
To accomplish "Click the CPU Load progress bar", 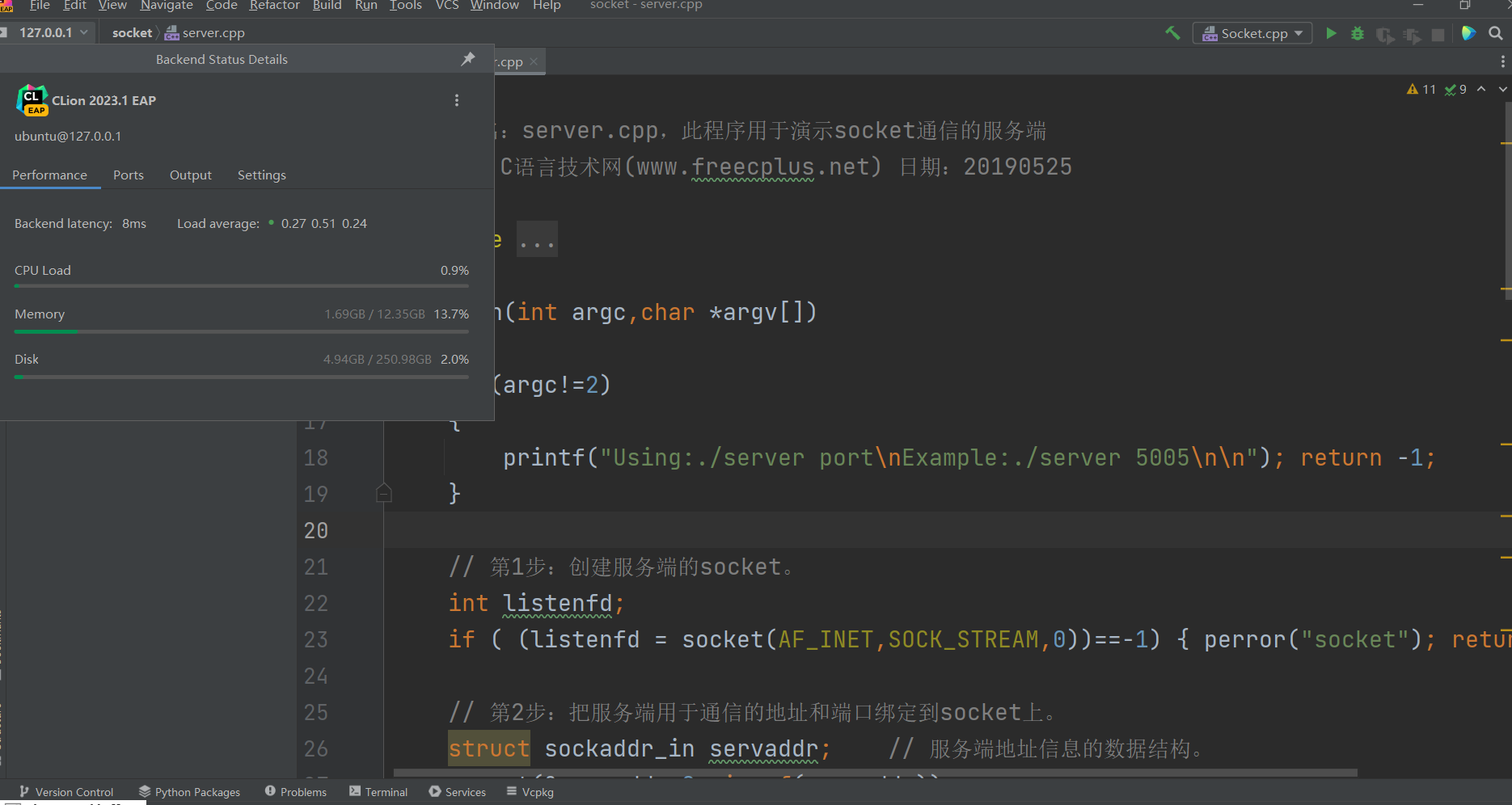I will coord(242,285).
